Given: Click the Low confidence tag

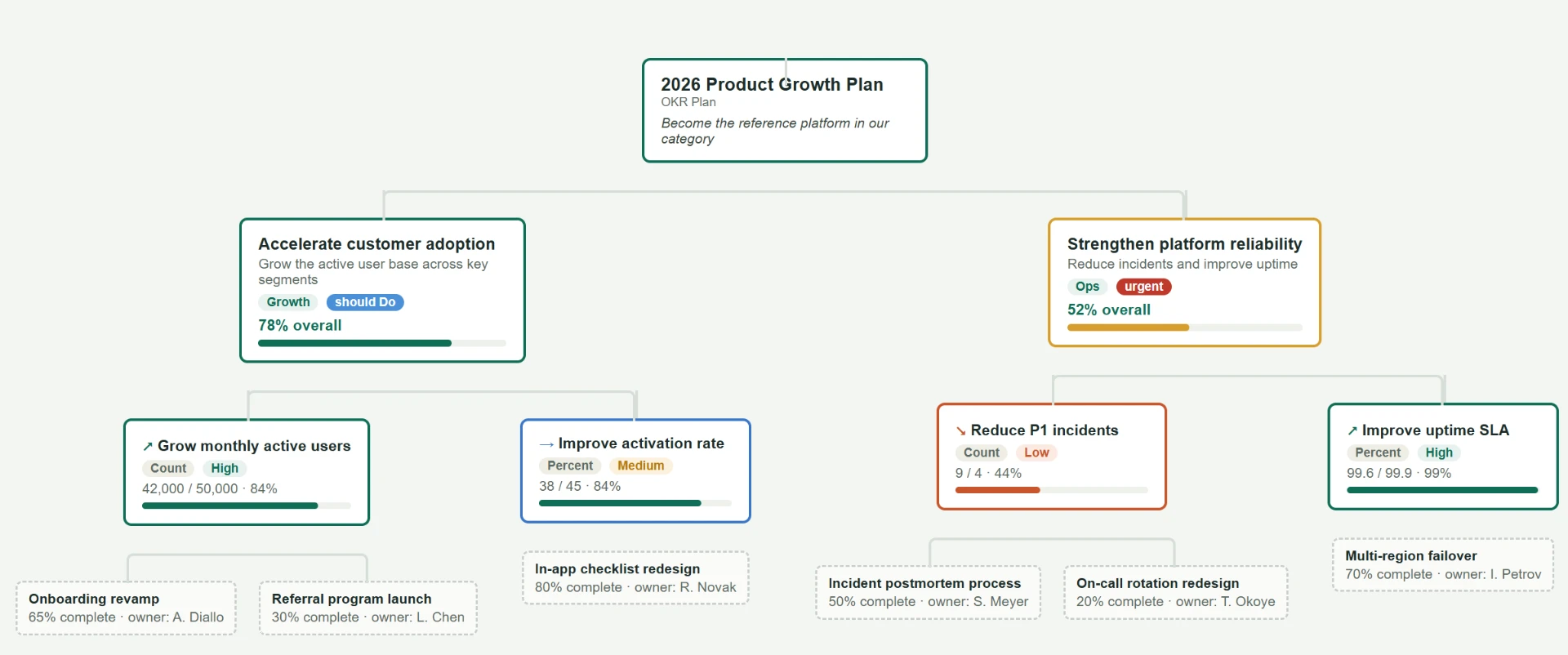Looking at the screenshot, I should click(x=1036, y=453).
